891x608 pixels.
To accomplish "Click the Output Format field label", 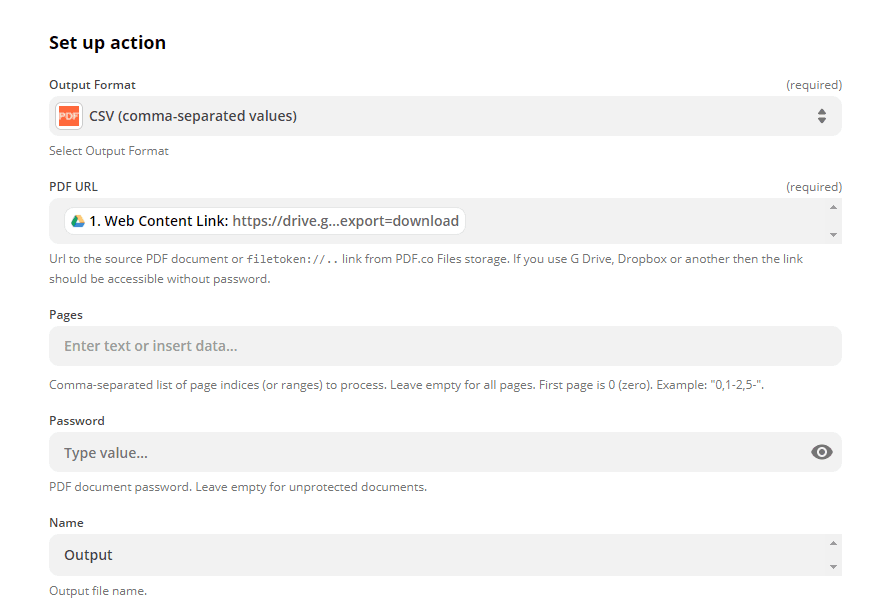I will point(92,85).
